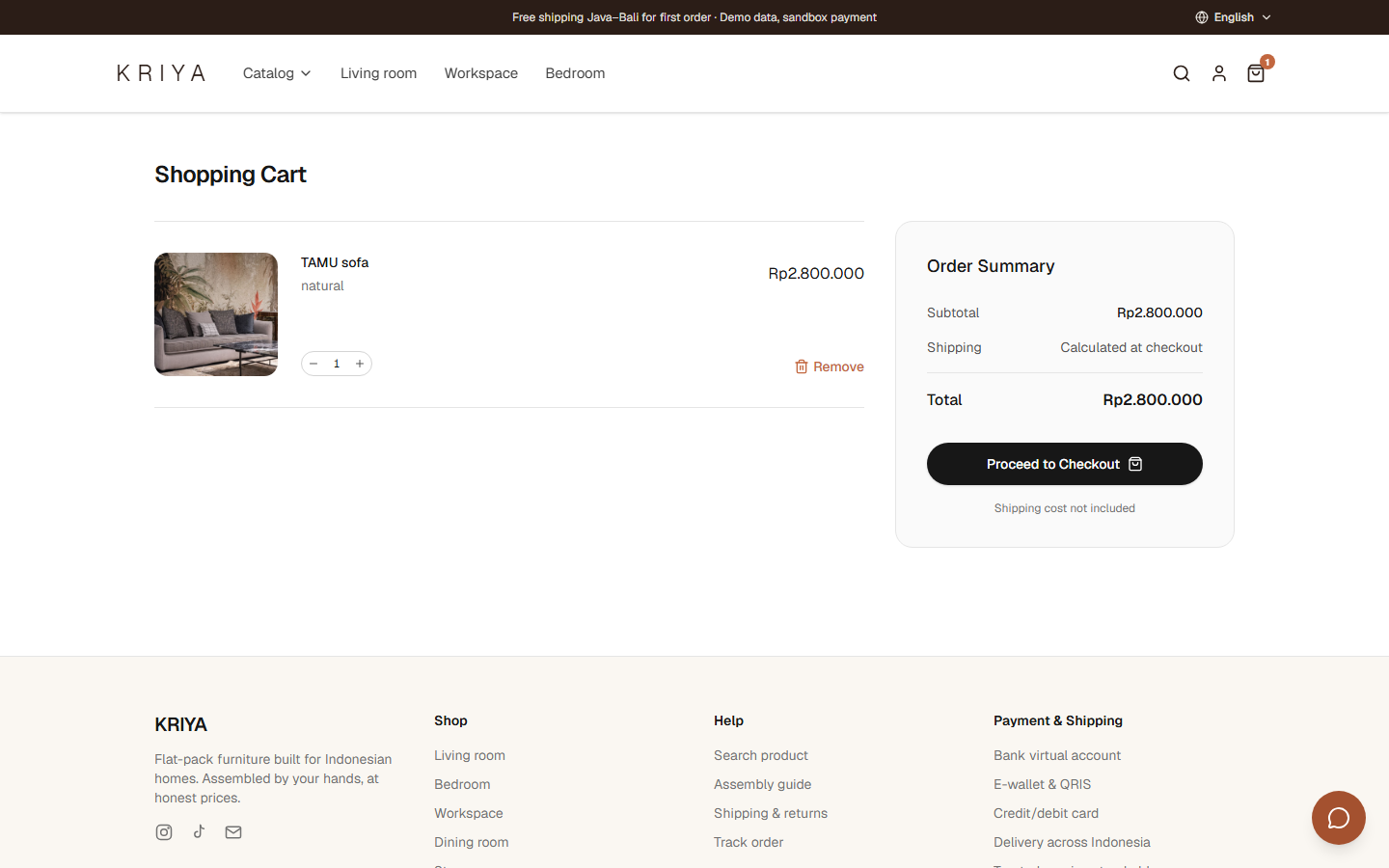Click the 'Order Summary' heading
Viewport: 1389px width, 868px height.
coord(991,266)
